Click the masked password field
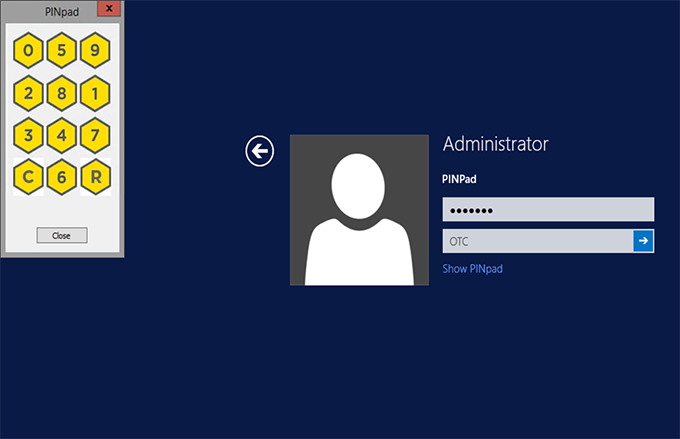The image size is (680, 439). coord(548,209)
